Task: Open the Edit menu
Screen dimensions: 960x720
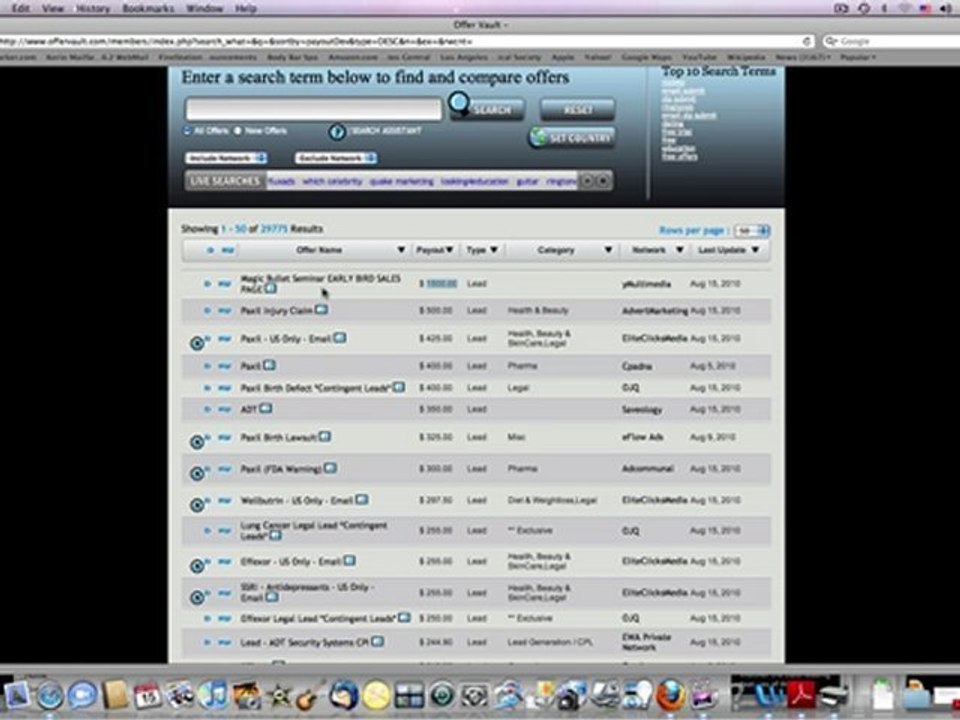Action: point(20,8)
